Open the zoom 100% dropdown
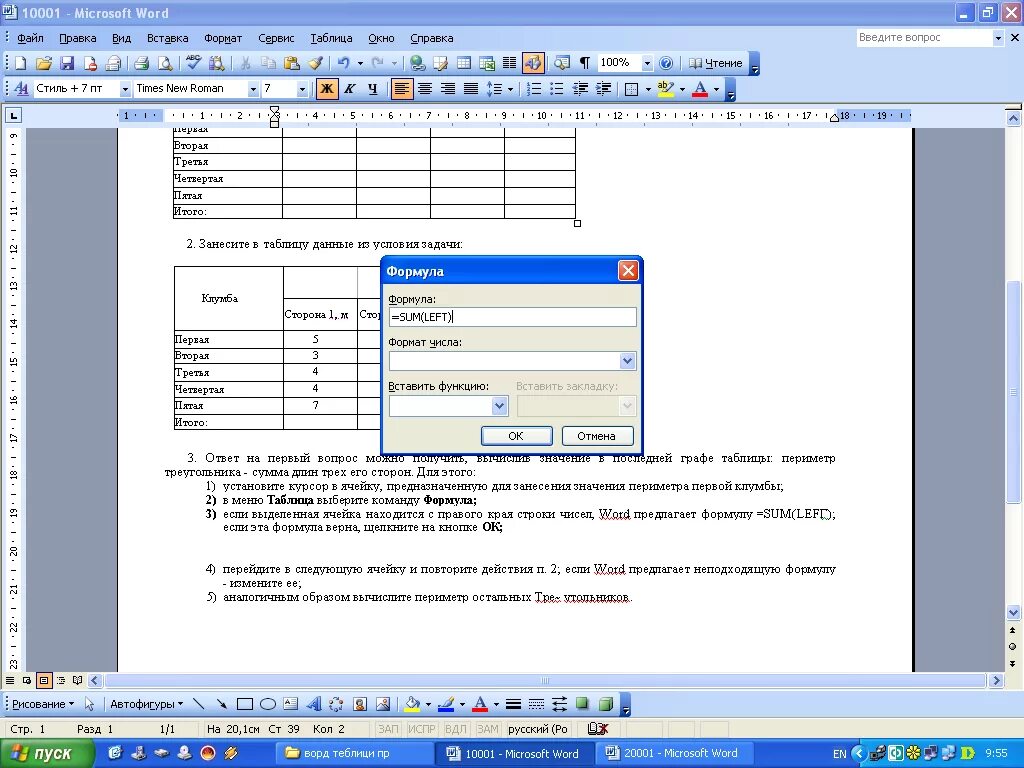 tap(647, 63)
